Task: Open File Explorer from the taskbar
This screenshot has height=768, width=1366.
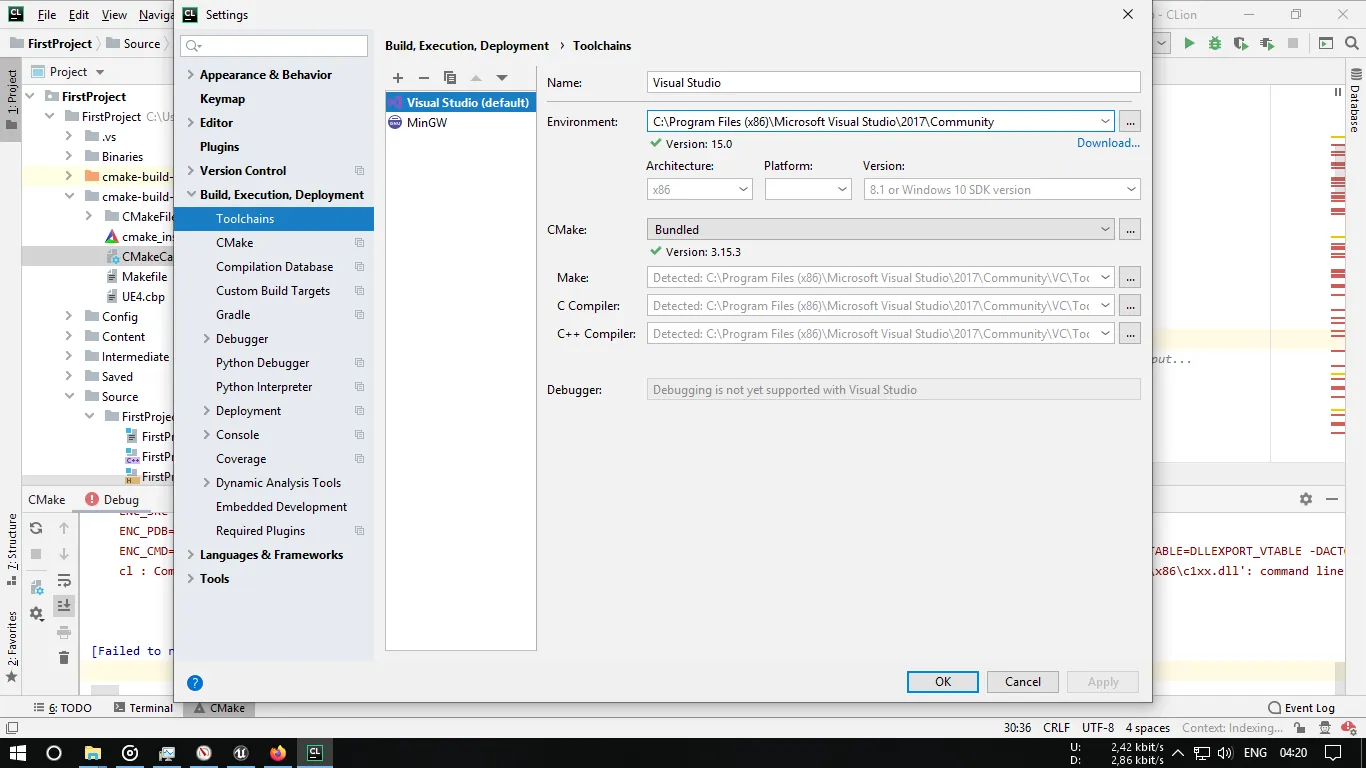Action: coord(92,753)
